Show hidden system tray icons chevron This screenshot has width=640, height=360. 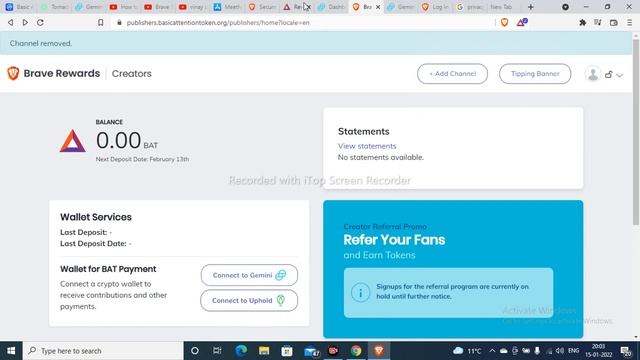(x=492, y=351)
